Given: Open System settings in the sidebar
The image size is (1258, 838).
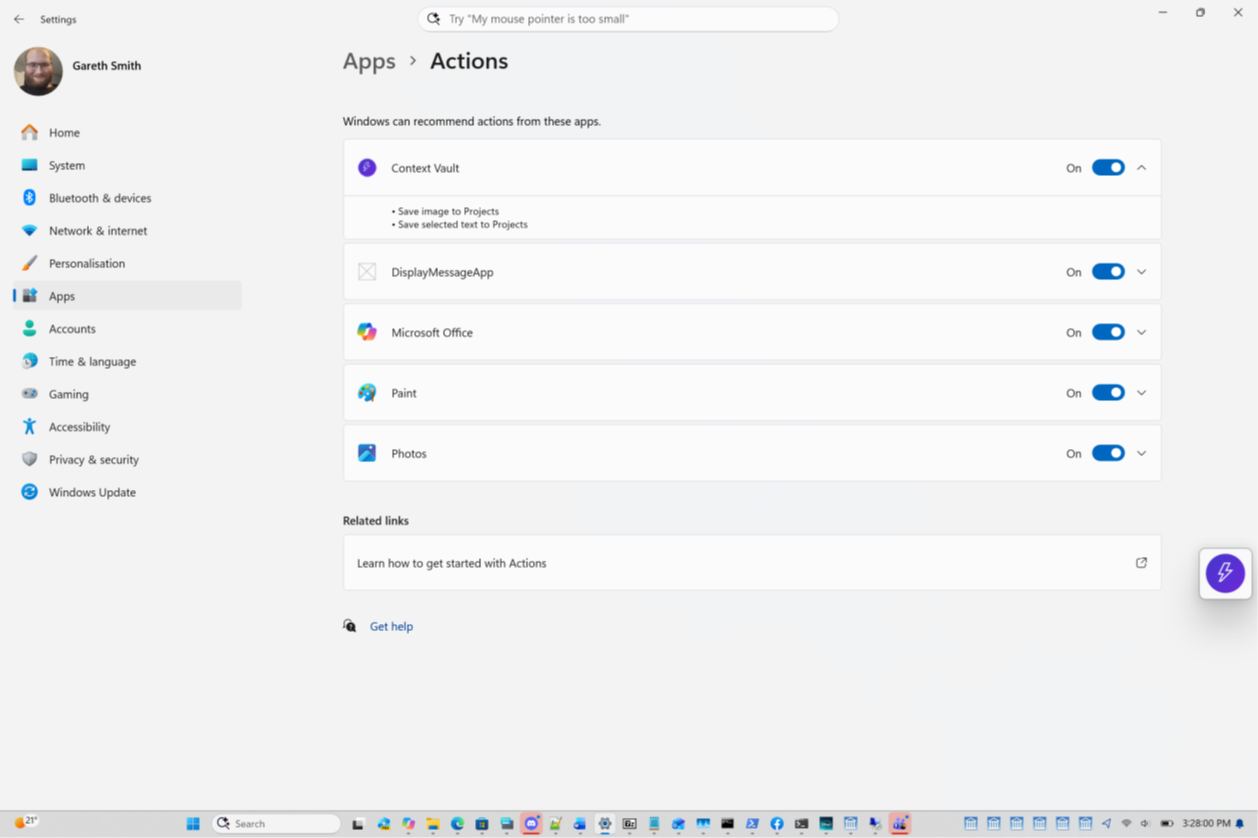Looking at the screenshot, I should [127, 165].
